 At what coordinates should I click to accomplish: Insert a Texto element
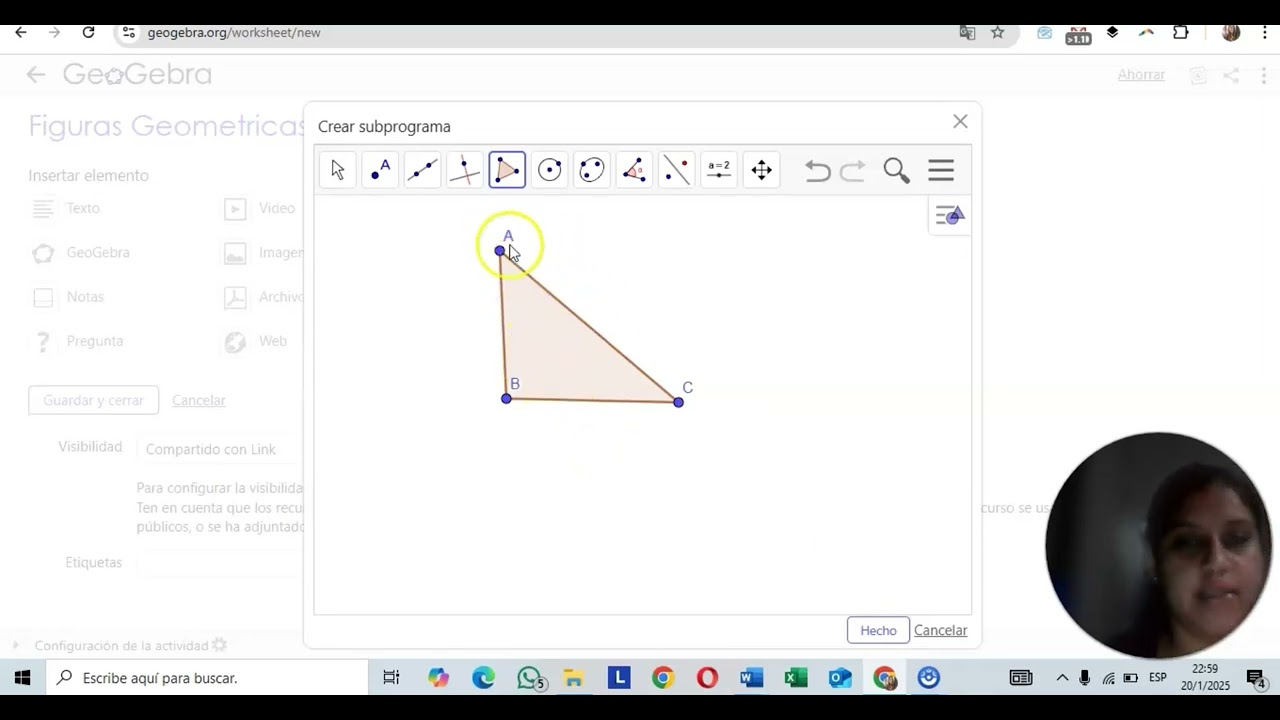tap(67, 208)
